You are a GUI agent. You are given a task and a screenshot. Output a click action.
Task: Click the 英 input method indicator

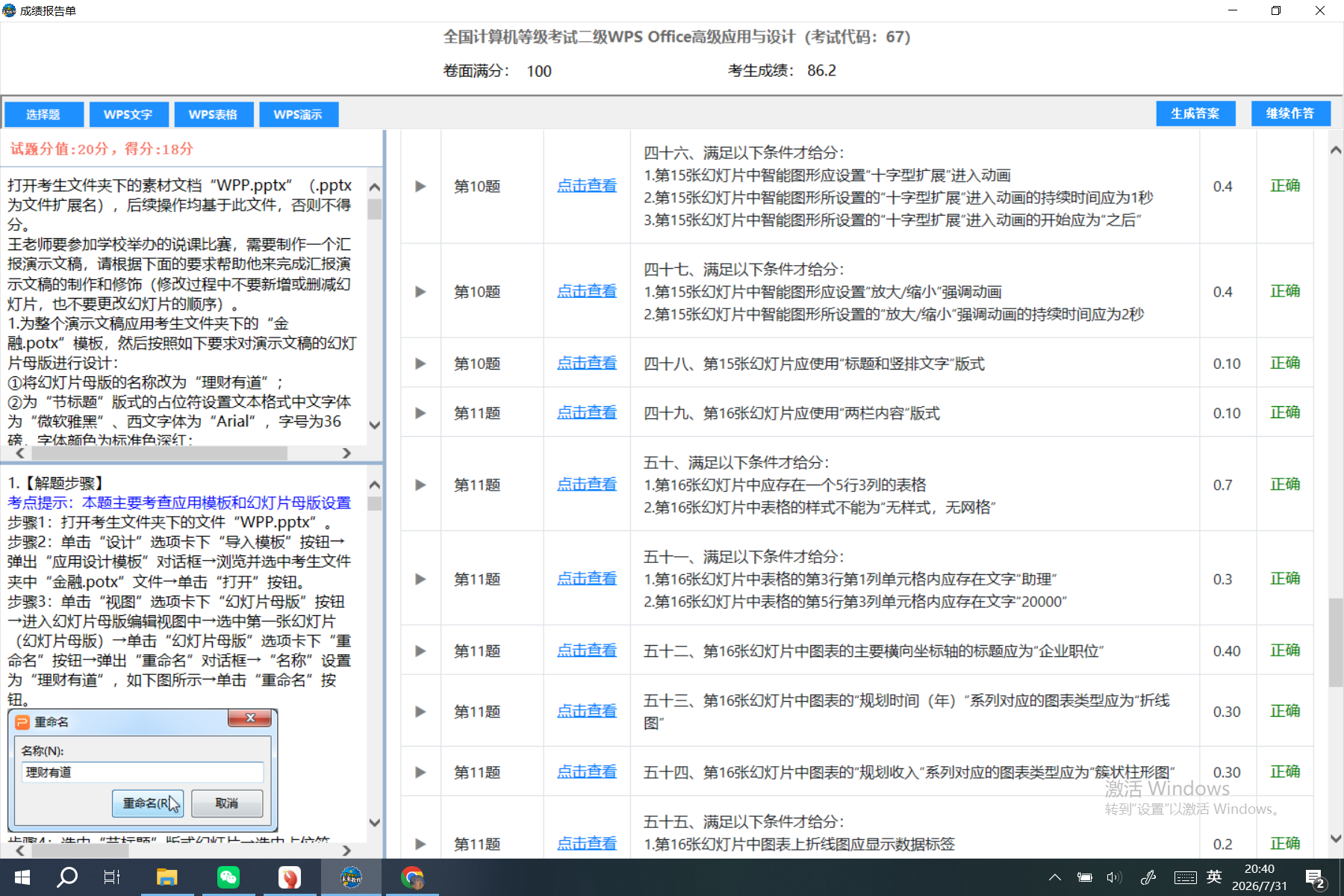1214,877
